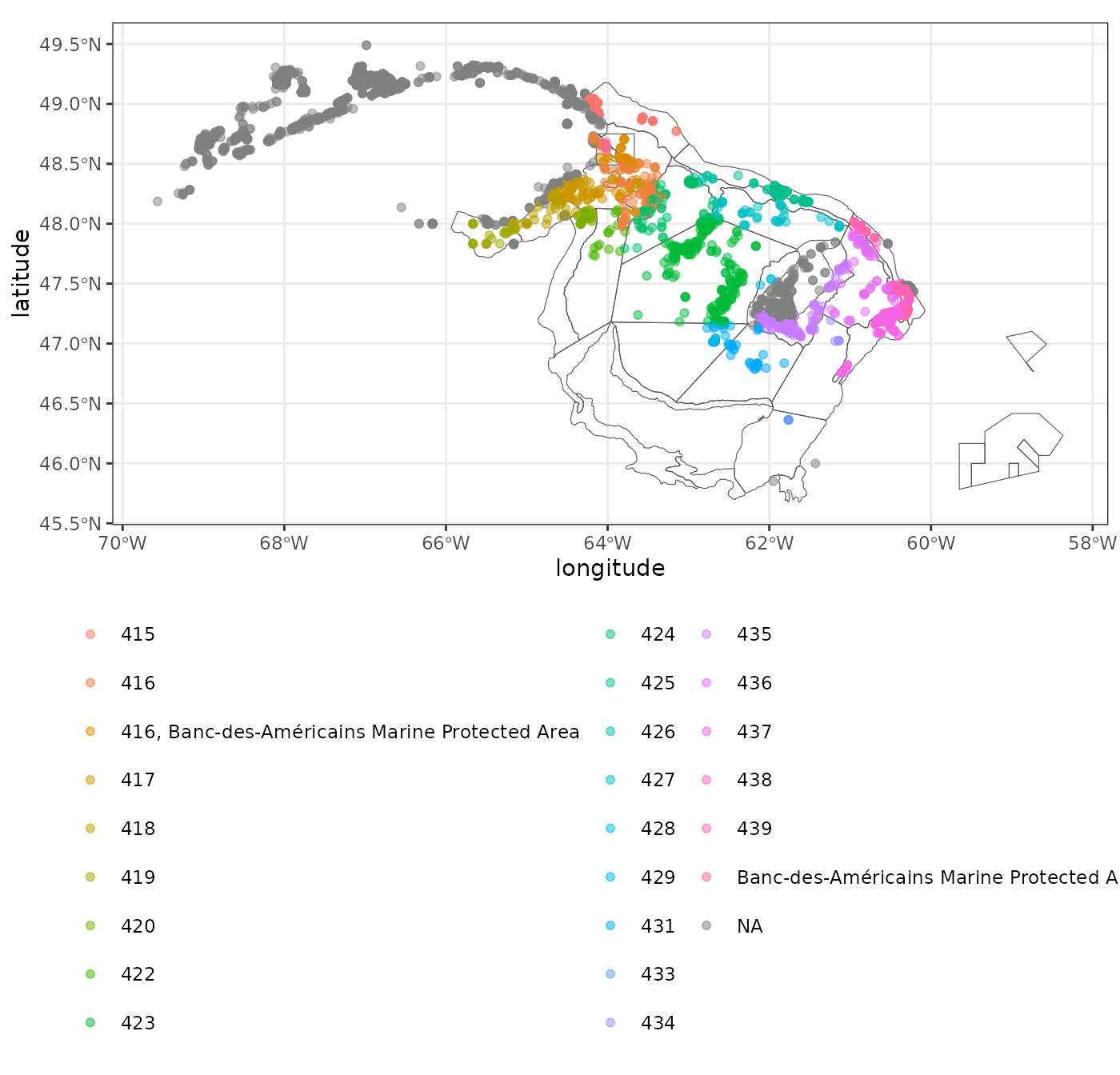The image size is (1120, 1075).
Task: Click the 415 legend color dot
Action: click(x=90, y=634)
